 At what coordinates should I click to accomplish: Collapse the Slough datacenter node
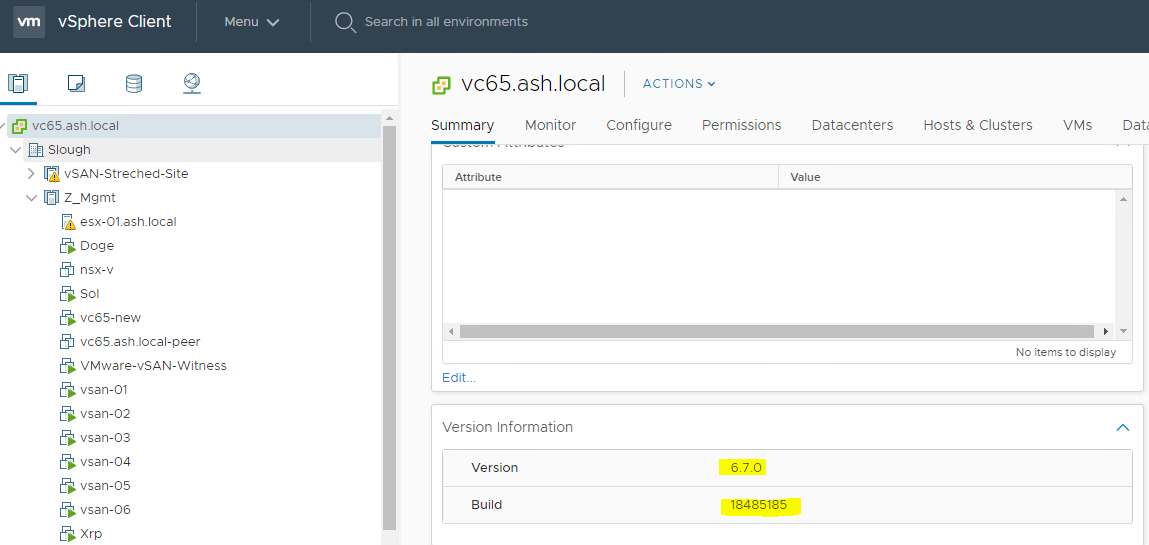click(15, 150)
